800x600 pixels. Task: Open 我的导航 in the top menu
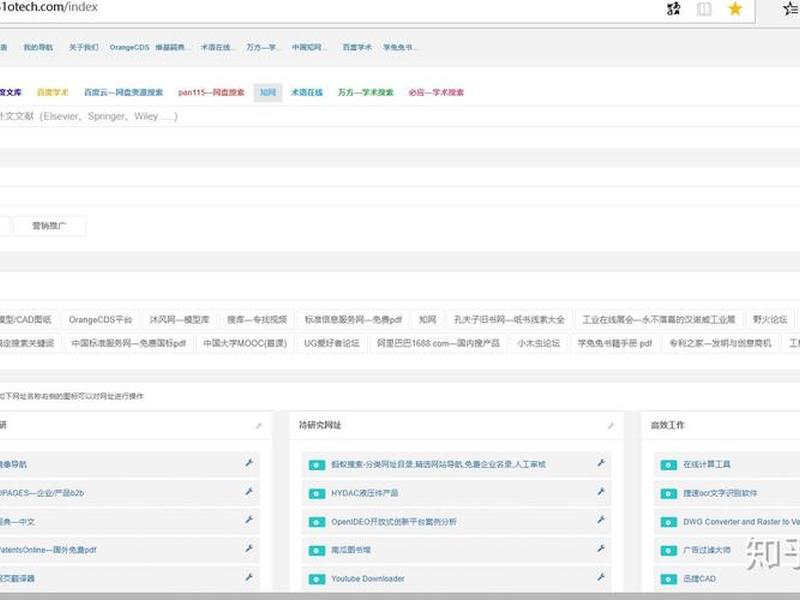pyautogui.click(x=38, y=47)
